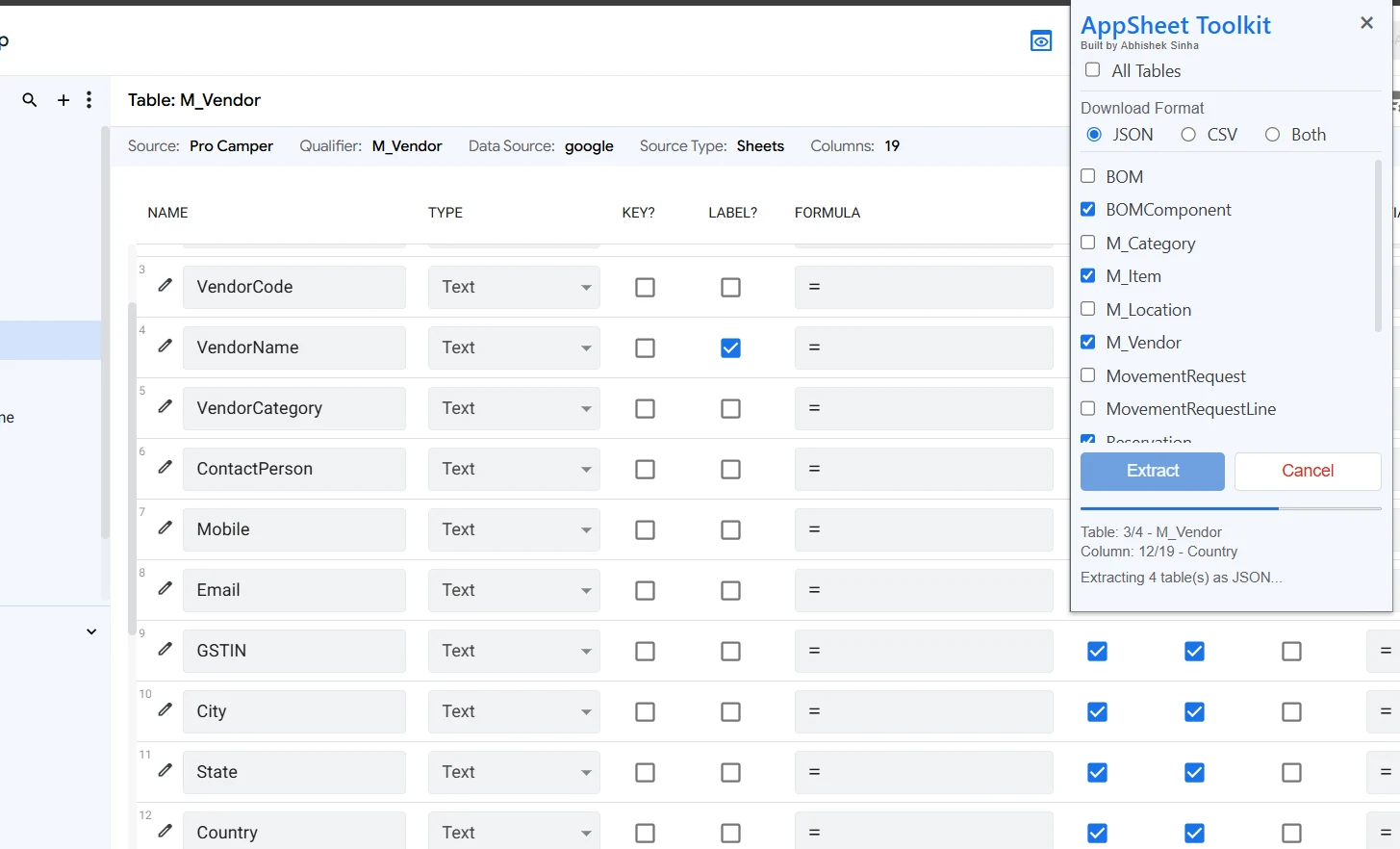Edit the VendorName column pencil icon
Image resolution: width=1400 pixels, height=849 pixels.
pos(165,346)
